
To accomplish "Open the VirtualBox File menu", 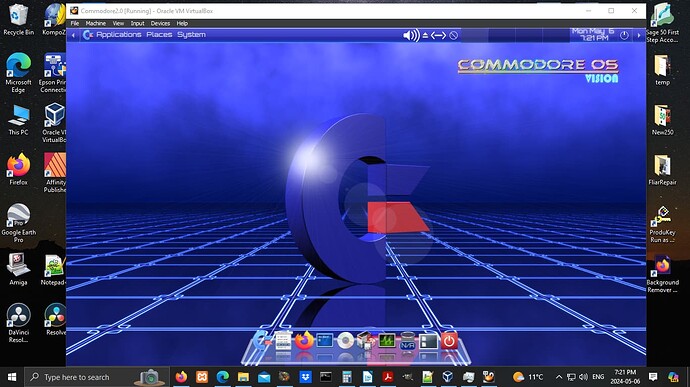I will click(x=75, y=23).
